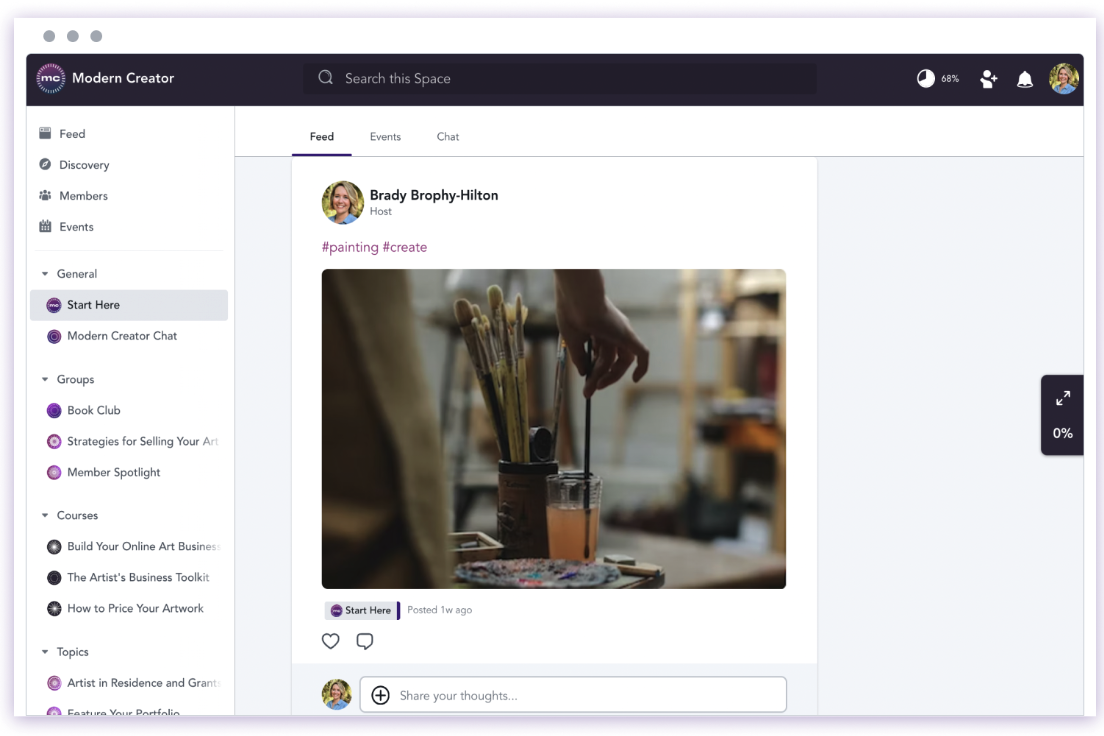Click the Events calendar icon

45,226
